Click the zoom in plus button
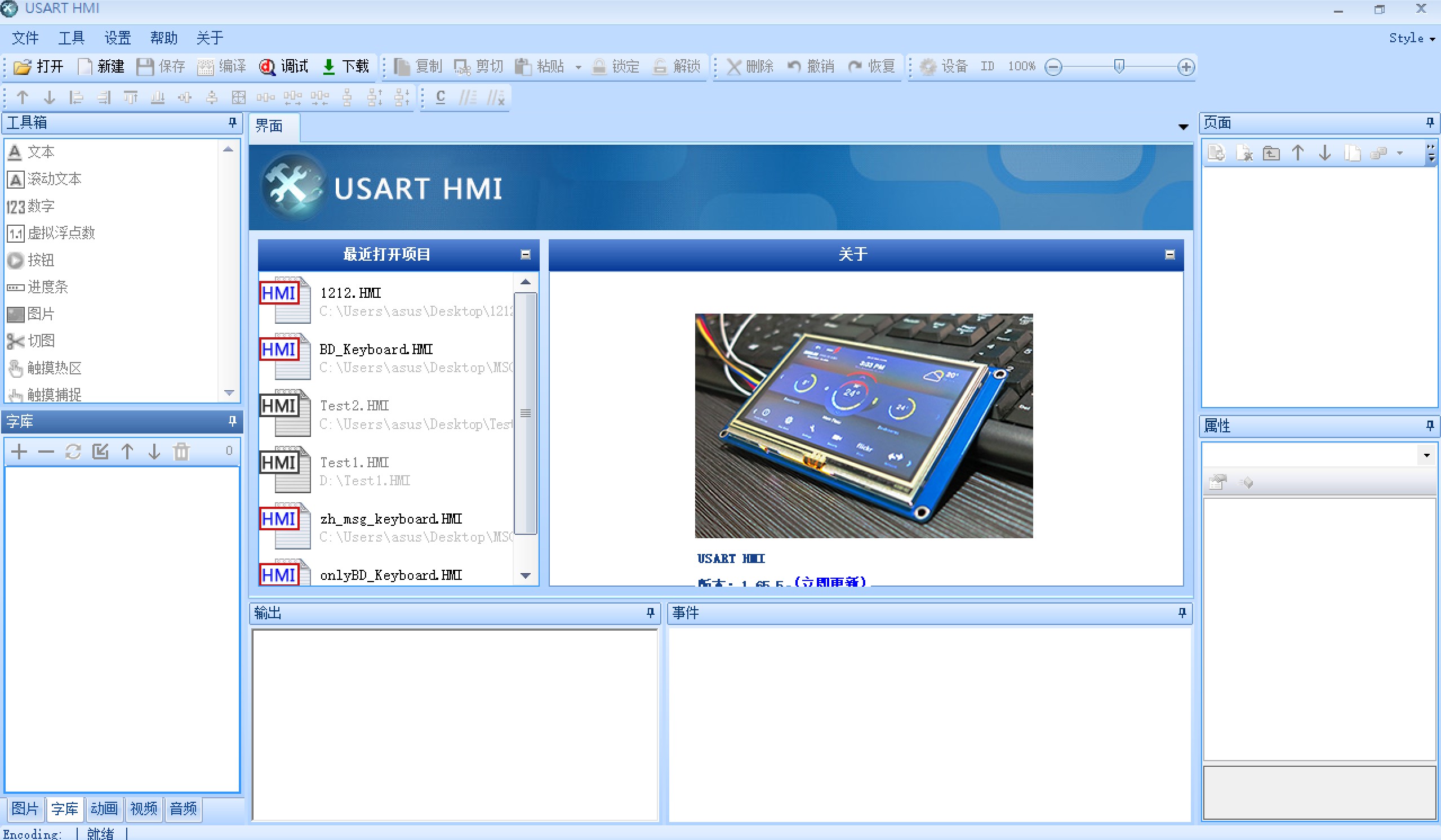The width and height of the screenshot is (1441, 840). [x=1186, y=67]
